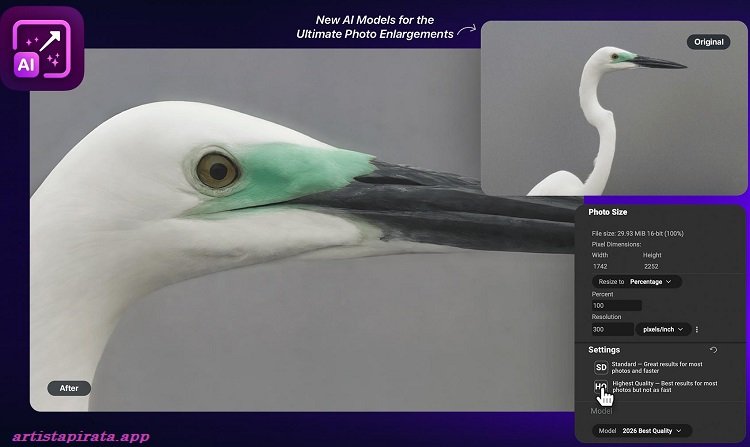Open the pixels/inch units dropdown
The height and width of the screenshot is (447, 750).
coord(662,329)
